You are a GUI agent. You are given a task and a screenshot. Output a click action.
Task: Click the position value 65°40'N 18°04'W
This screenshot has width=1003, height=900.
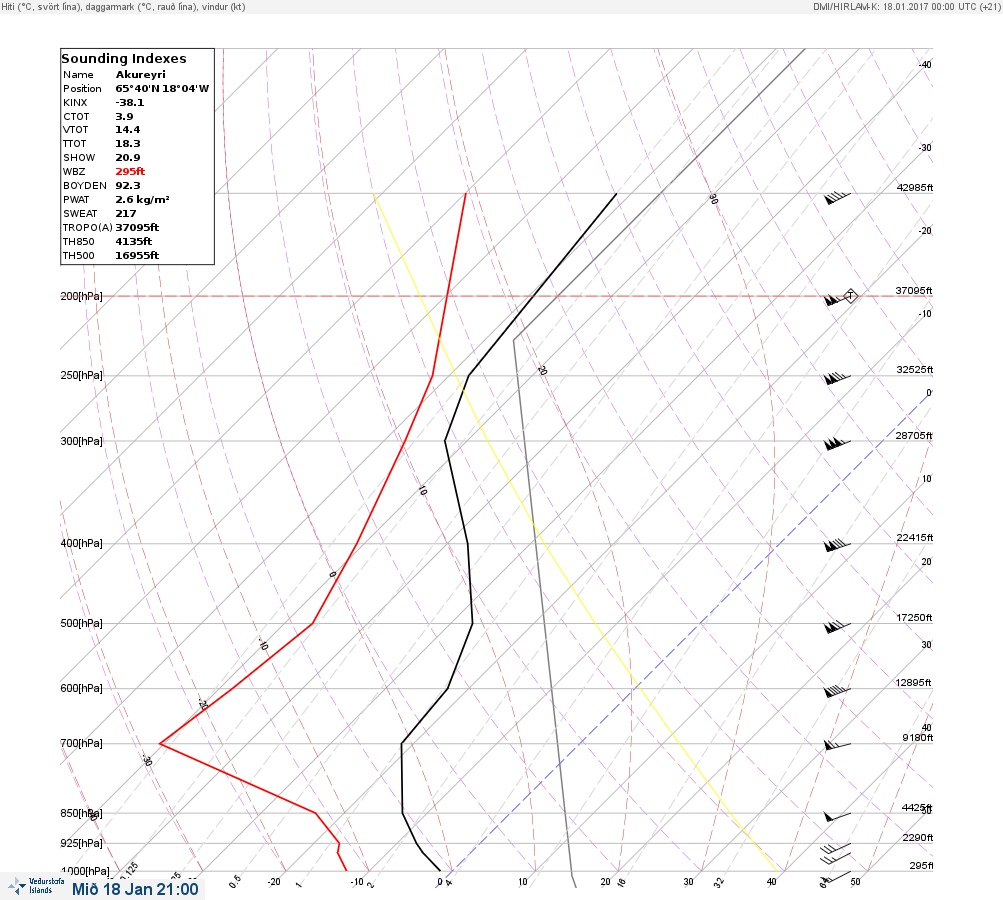pyautogui.click(x=162, y=88)
